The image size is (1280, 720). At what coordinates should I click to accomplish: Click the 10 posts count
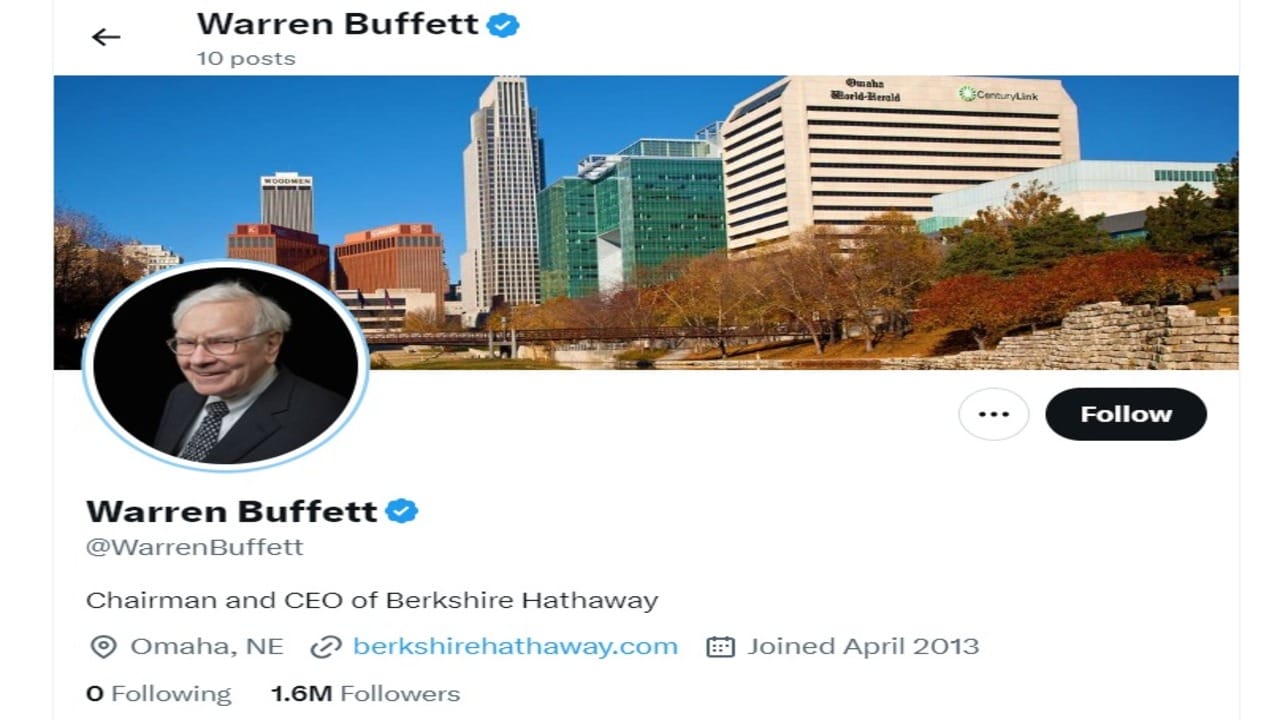246,58
